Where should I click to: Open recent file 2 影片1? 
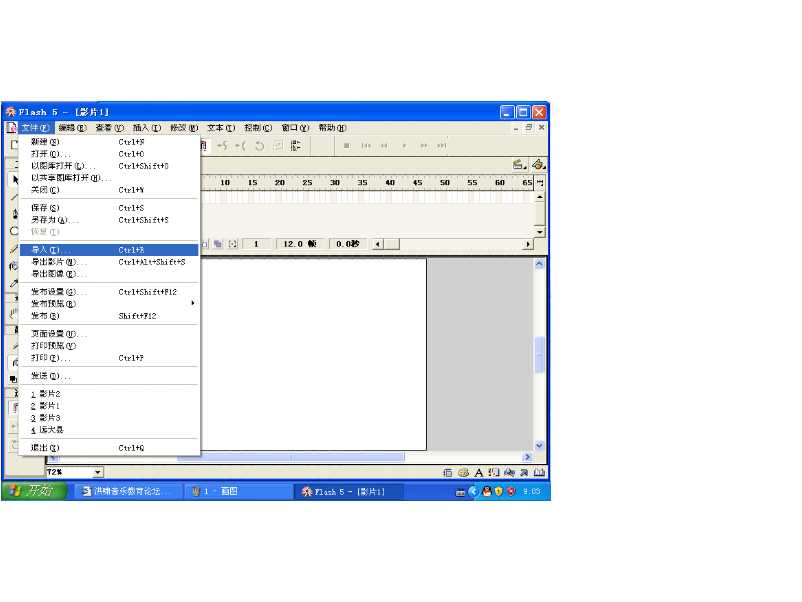click(109, 406)
